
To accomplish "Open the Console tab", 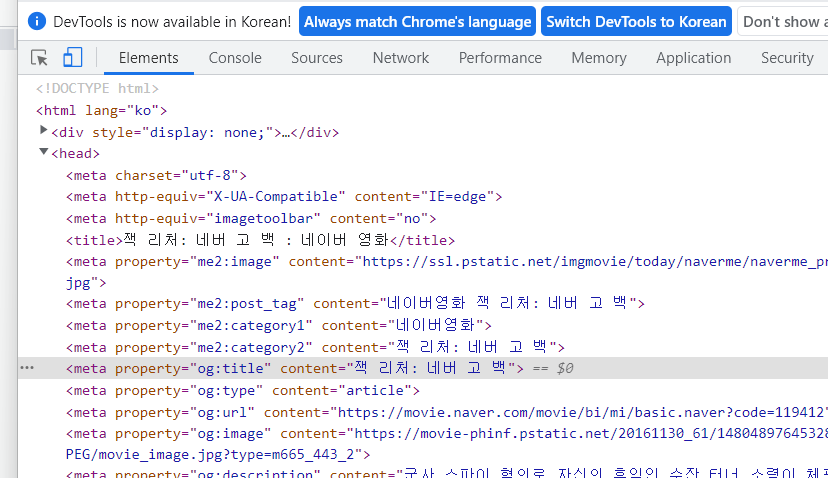I will (235, 58).
